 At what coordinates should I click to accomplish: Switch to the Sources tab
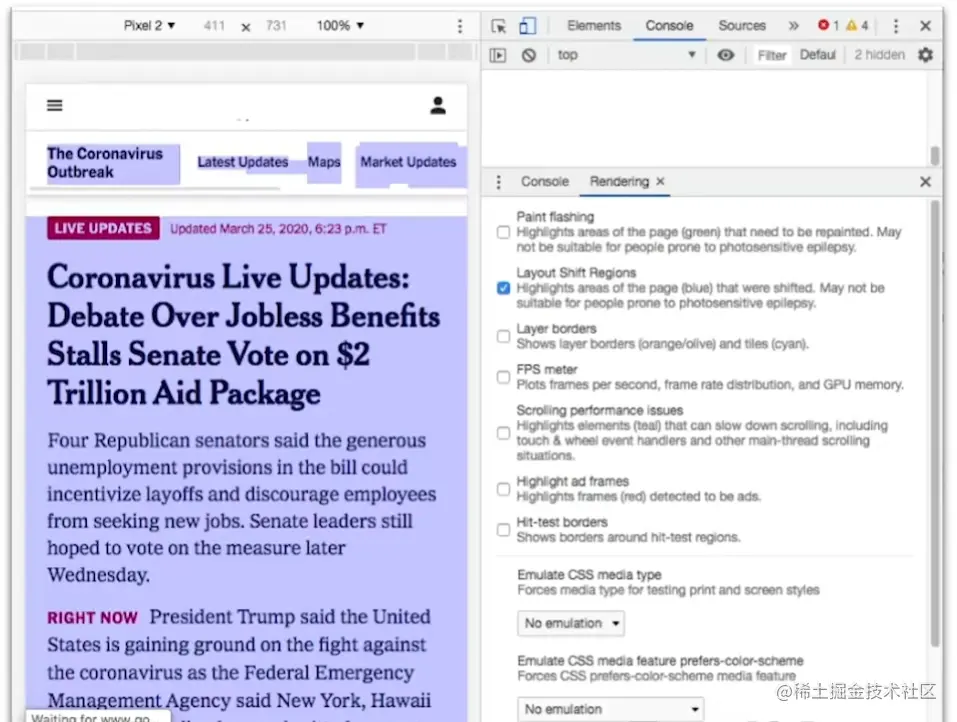click(742, 26)
